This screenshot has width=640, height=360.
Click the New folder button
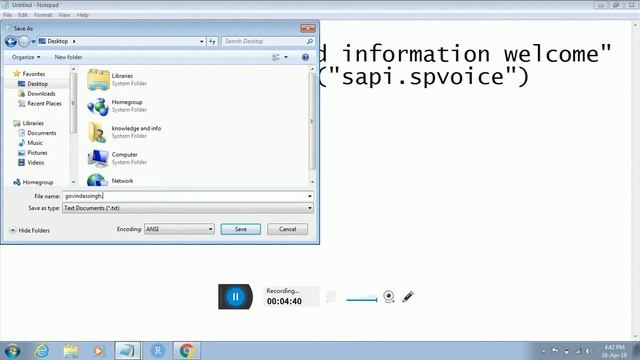[x=68, y=57]
